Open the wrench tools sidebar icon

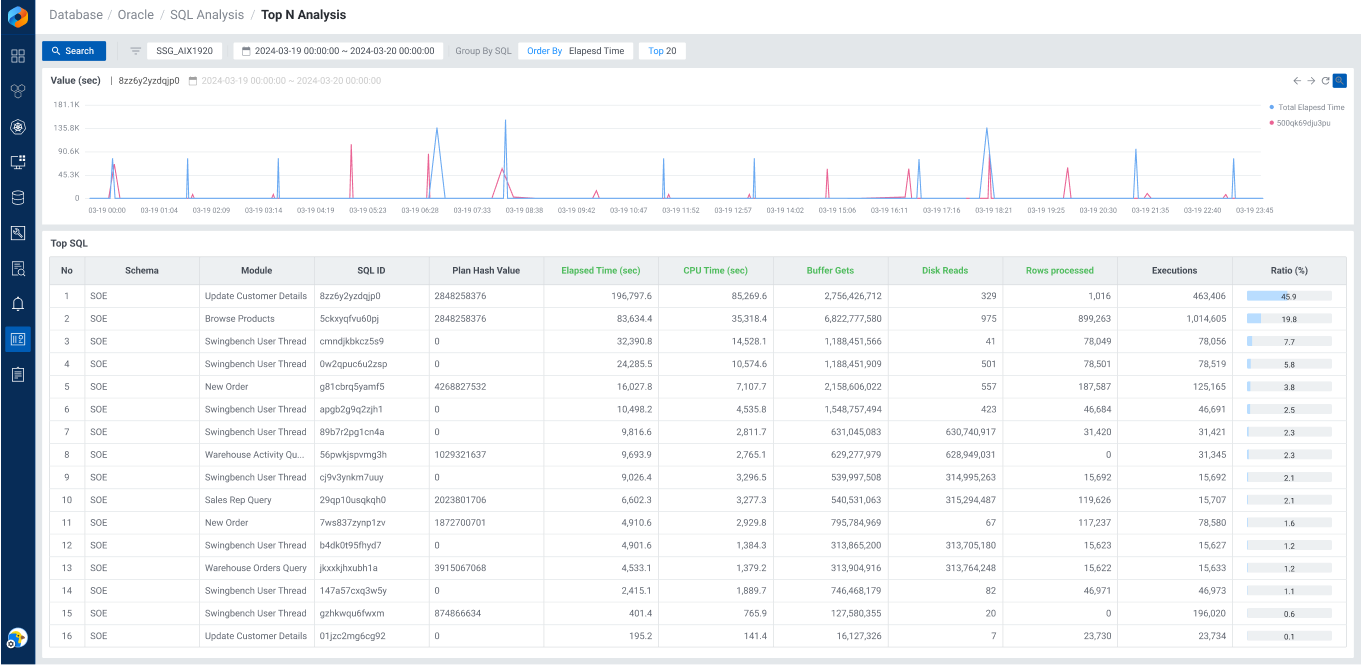(x=18, y=233)
